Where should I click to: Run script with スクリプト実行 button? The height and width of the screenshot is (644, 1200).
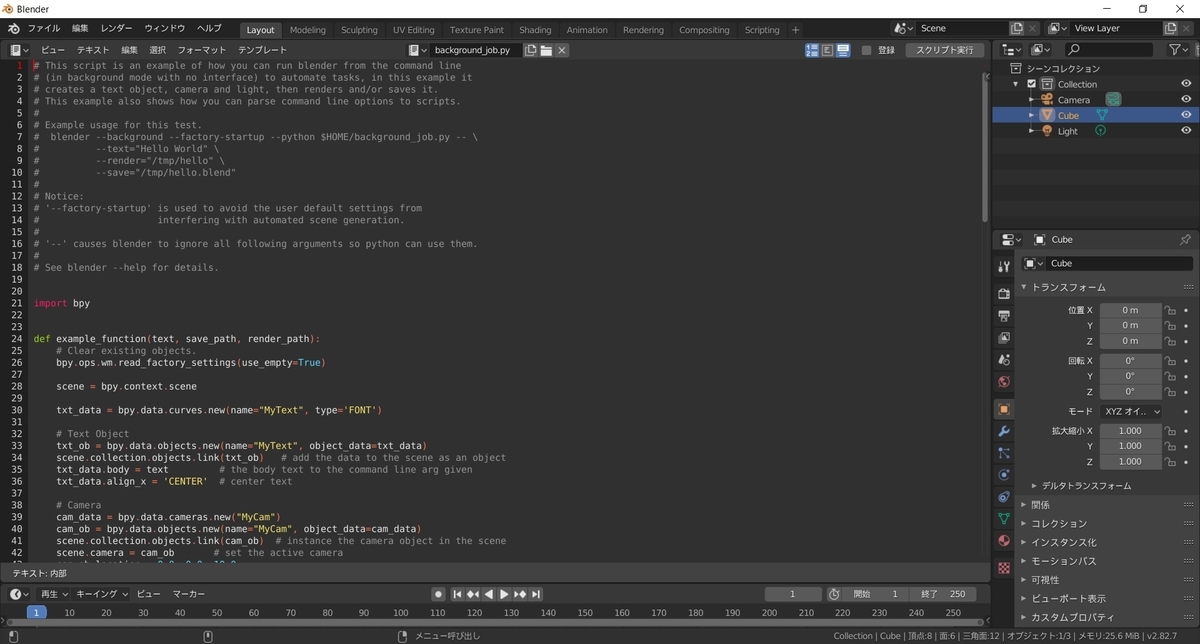point(944,50)
